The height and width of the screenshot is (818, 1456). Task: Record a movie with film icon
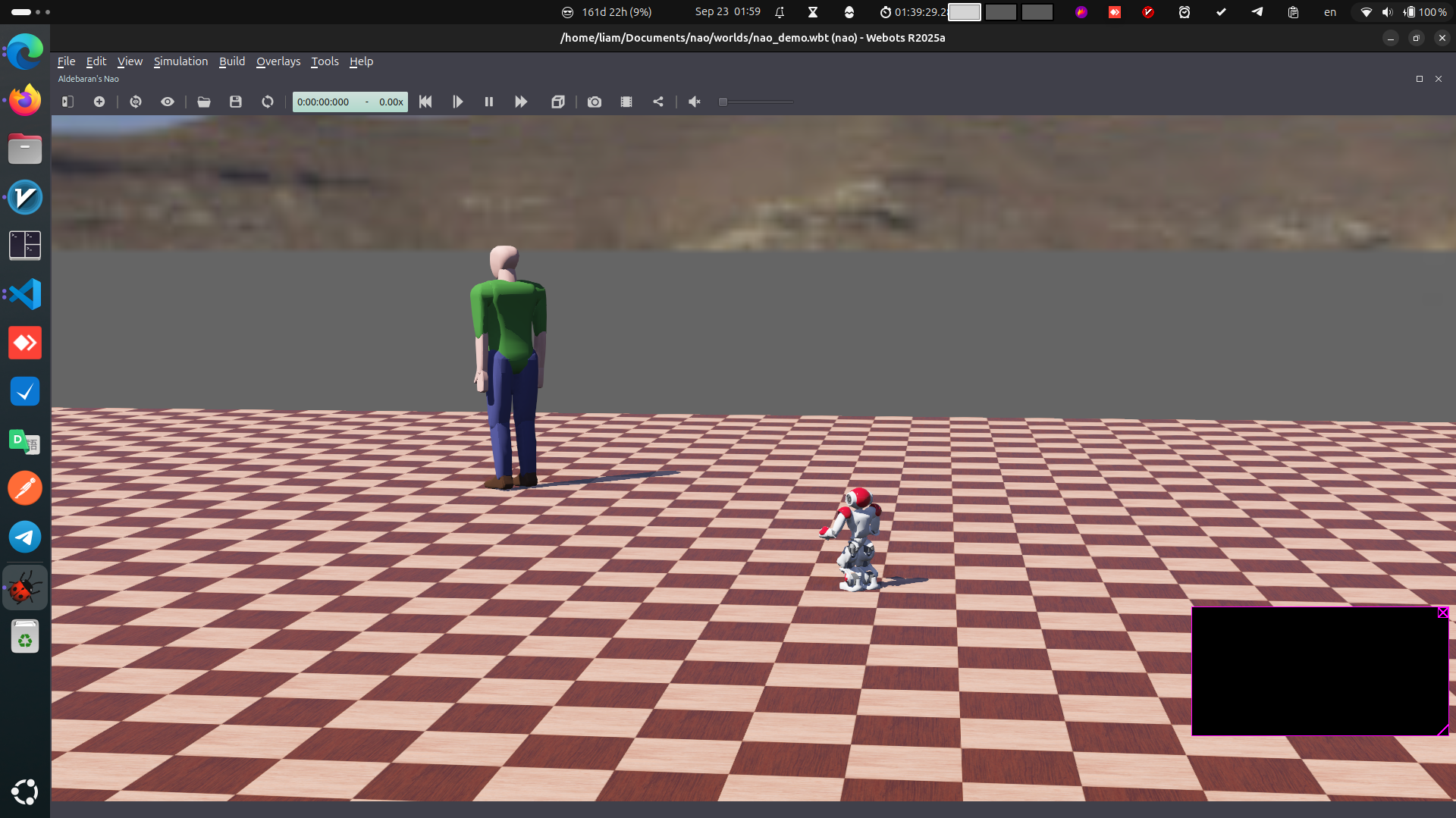[626, 102]
